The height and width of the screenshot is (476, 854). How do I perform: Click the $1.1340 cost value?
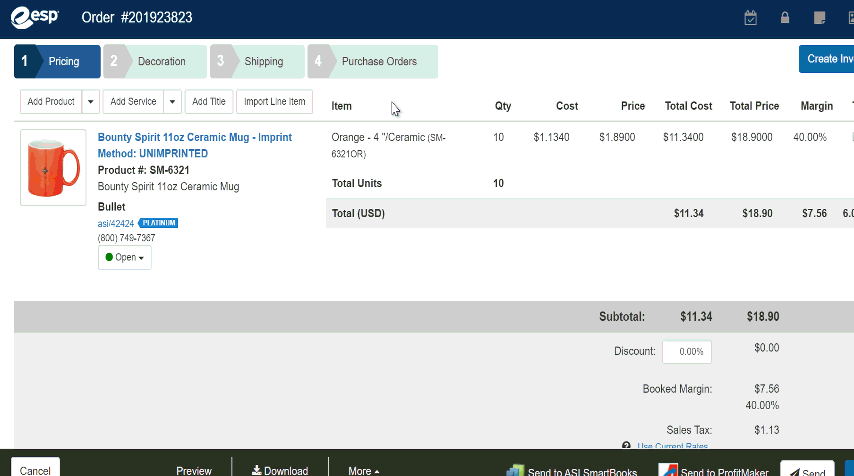551,137
